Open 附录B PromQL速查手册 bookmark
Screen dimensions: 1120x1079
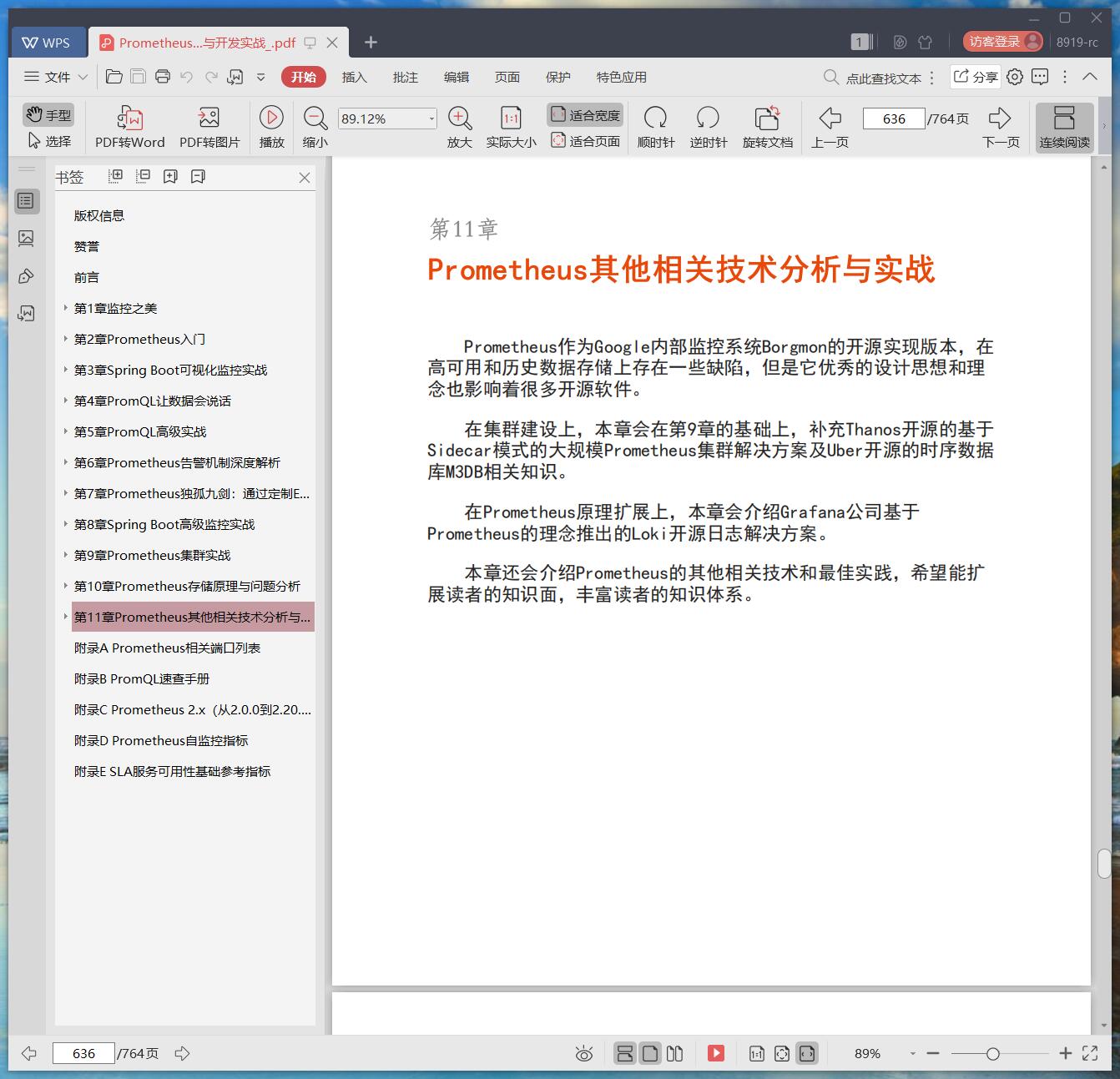coord(142,678)
